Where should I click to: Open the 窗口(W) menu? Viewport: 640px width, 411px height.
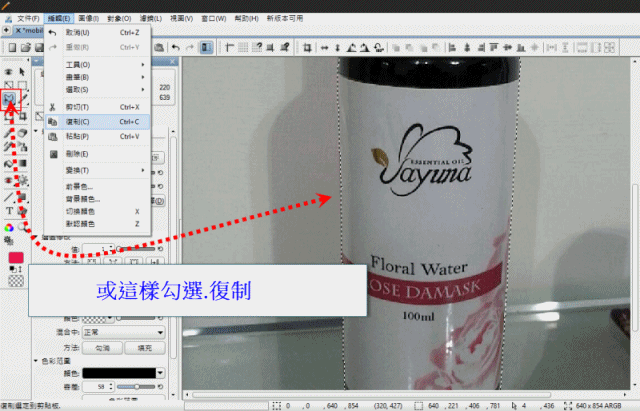pos(213,18)
